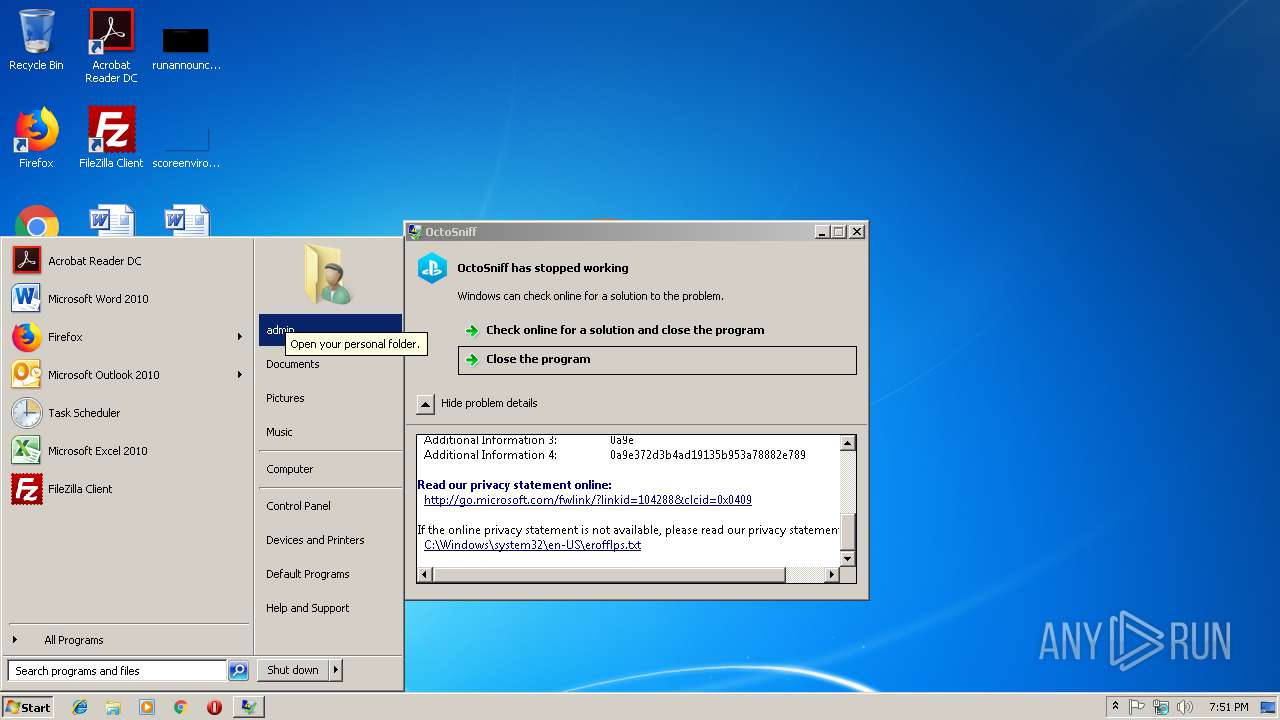This screenshot has height=720, width=1280.
Task: Open Music from Start menu
Action: pyautogui.click(x=330, y=432)
